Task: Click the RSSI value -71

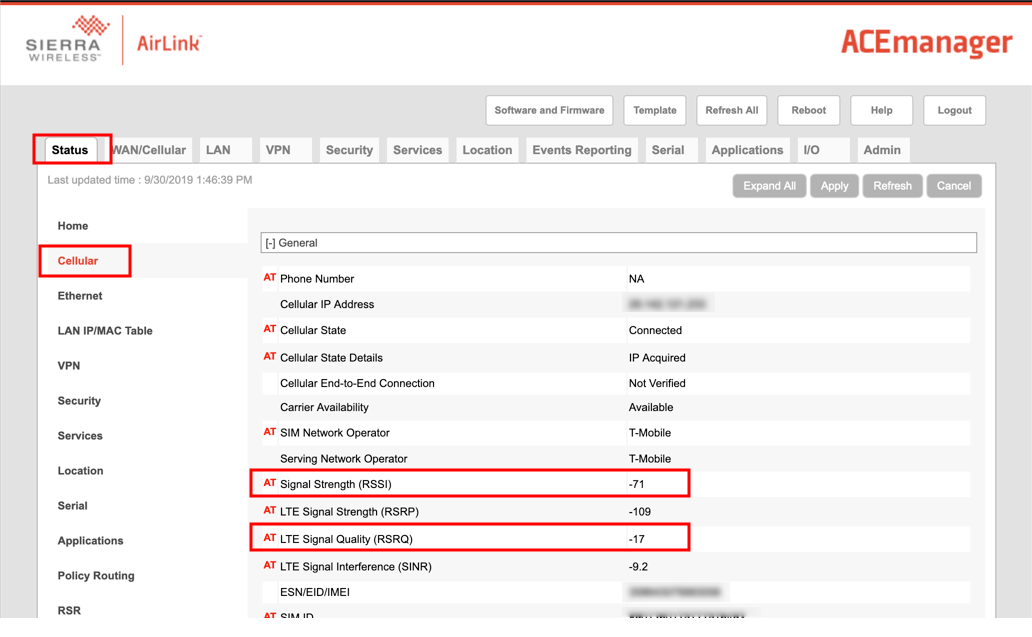Action: (636, 484)
